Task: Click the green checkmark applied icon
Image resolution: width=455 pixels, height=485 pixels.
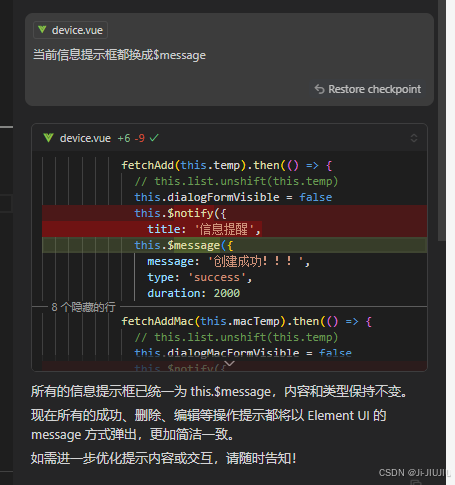Action: coord(154,138)
